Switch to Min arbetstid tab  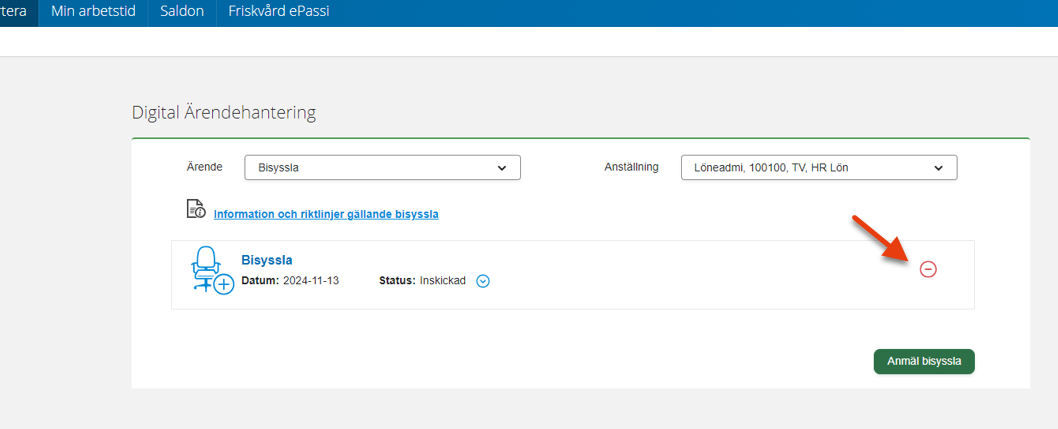click(x=93, y=11)
